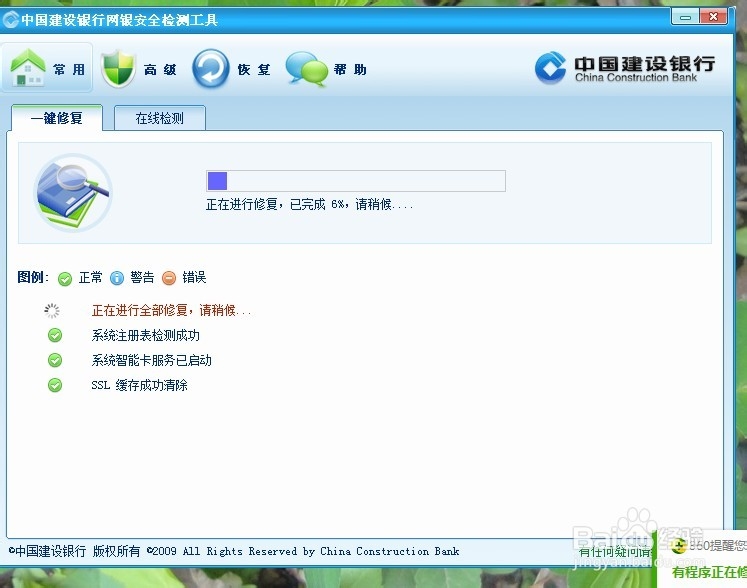This screenshot has height=588, width=747.
Task: Click the book and magnifier icon
Action: coord(73,193)
